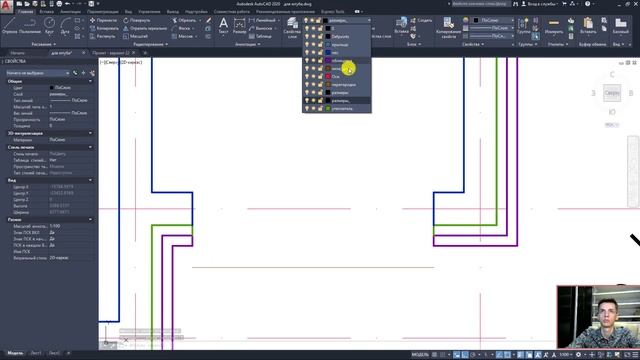Click the new drawing tab plus button
The image size is (640, 360).
pyautogui.click(x=145, y=53)
